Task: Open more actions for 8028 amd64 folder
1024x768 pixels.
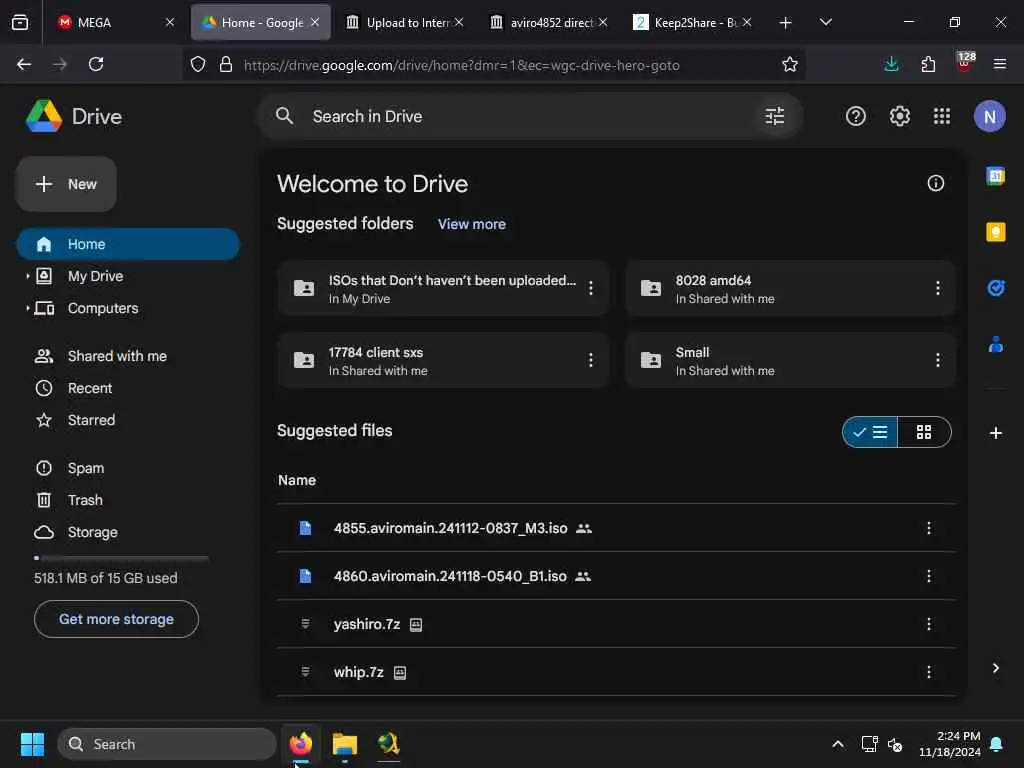Action: tap(937, 288)
